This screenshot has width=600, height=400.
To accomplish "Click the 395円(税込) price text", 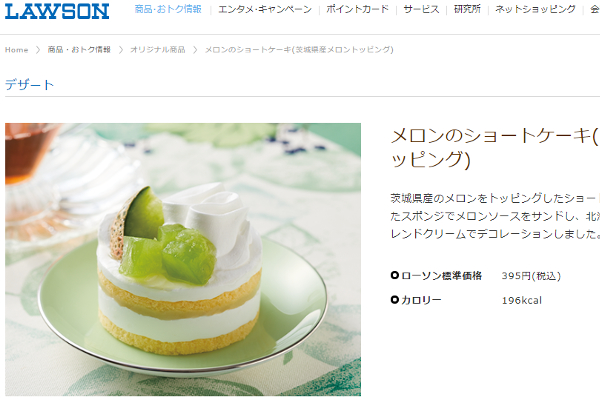I will click(x=531, y=276).
